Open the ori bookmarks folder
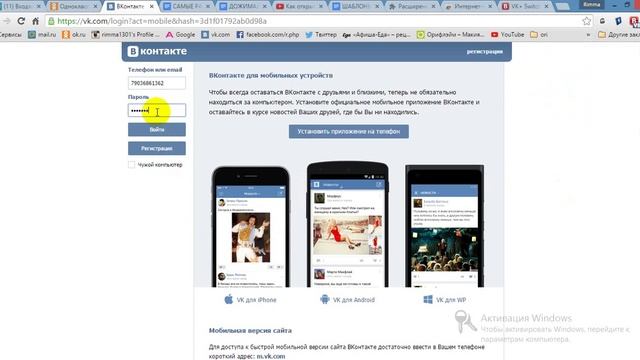 tap(539, 35)
